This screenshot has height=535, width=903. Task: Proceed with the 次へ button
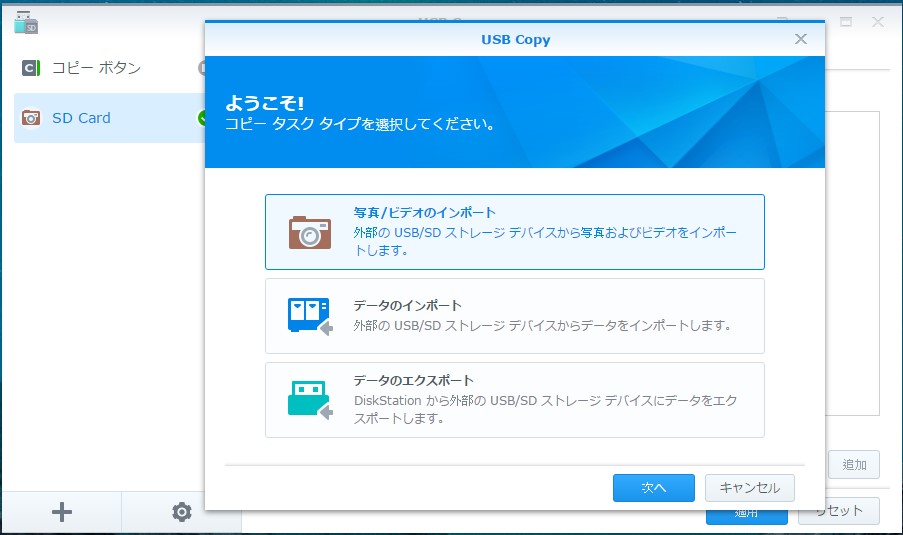click(x=654, y=488)
